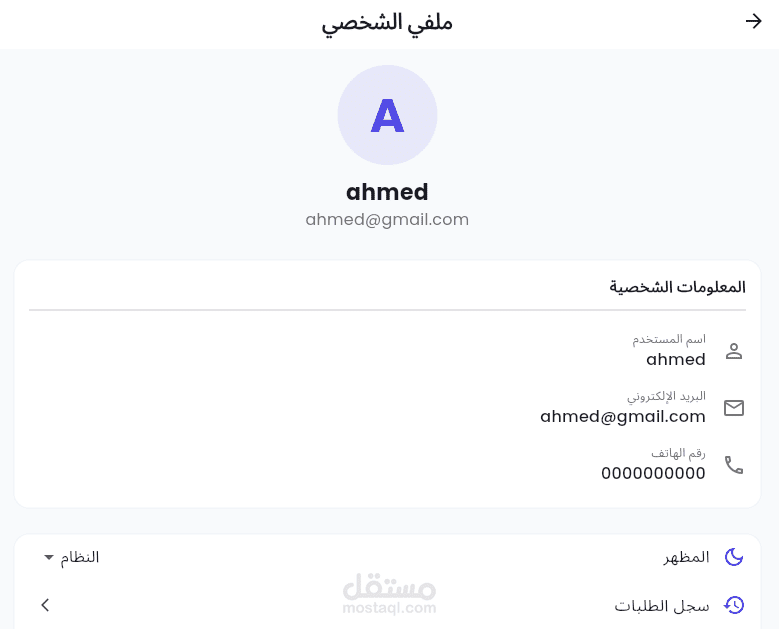Image resolution: width=779 pixels, height=629 pixels.
Task: Expand order history using the chevron
Action: pos(45,605)
